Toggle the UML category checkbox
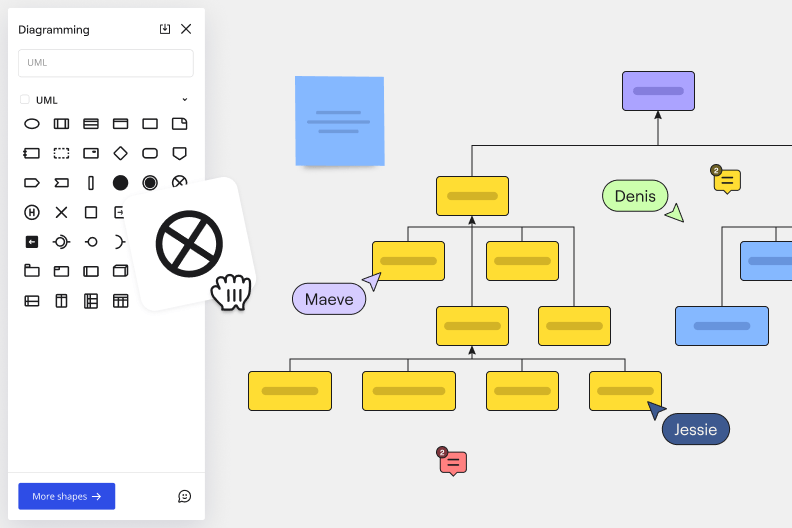This screenshot has width=792, height=528. point(25,100)
